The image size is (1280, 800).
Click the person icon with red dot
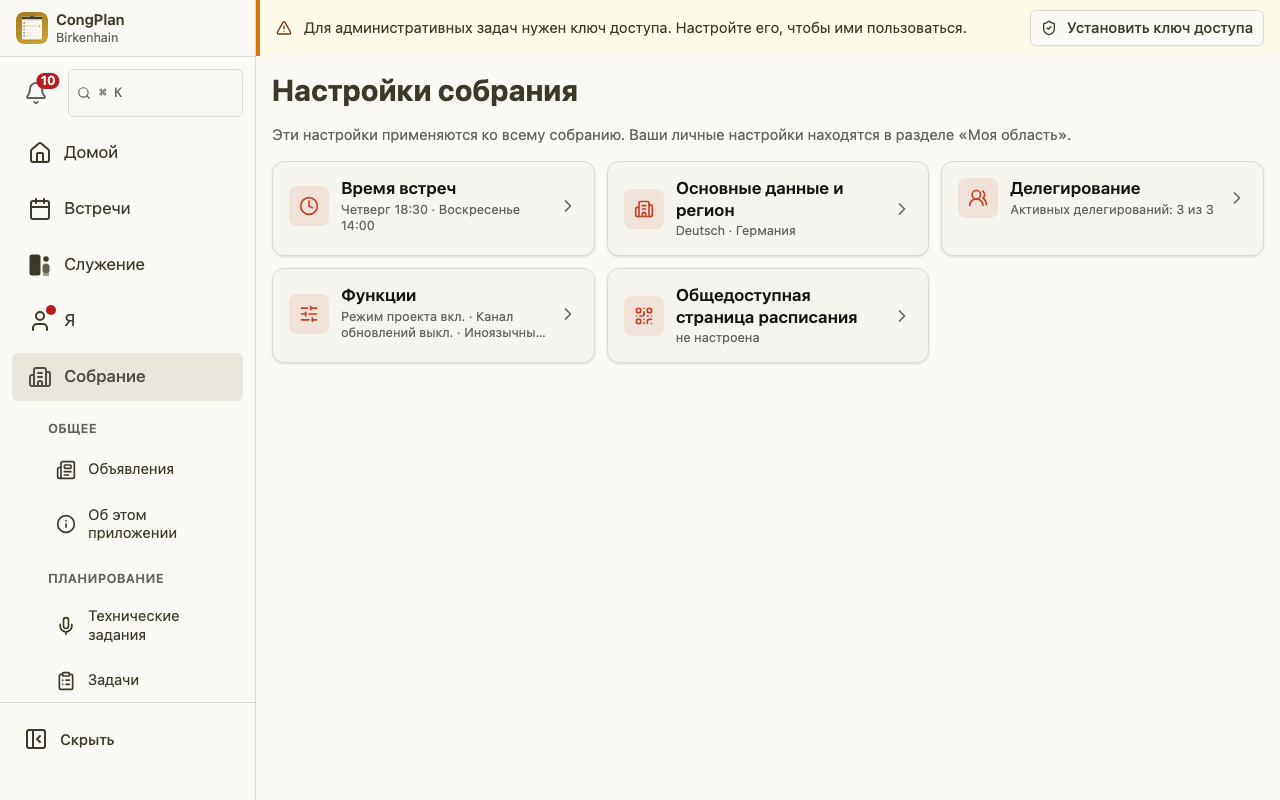click(x=40, y=321)
